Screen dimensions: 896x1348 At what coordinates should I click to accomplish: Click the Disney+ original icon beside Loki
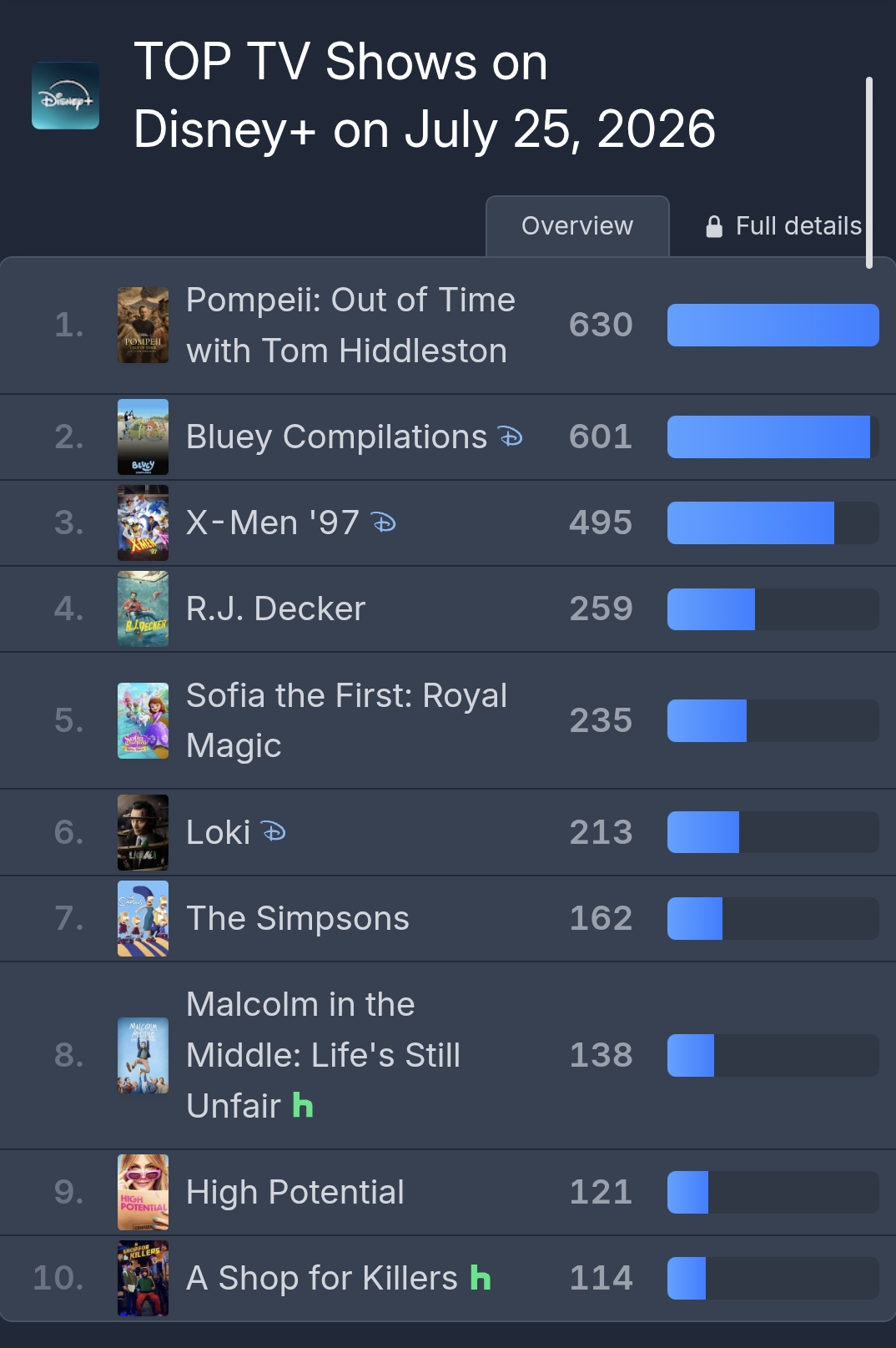tap(273, 832)
